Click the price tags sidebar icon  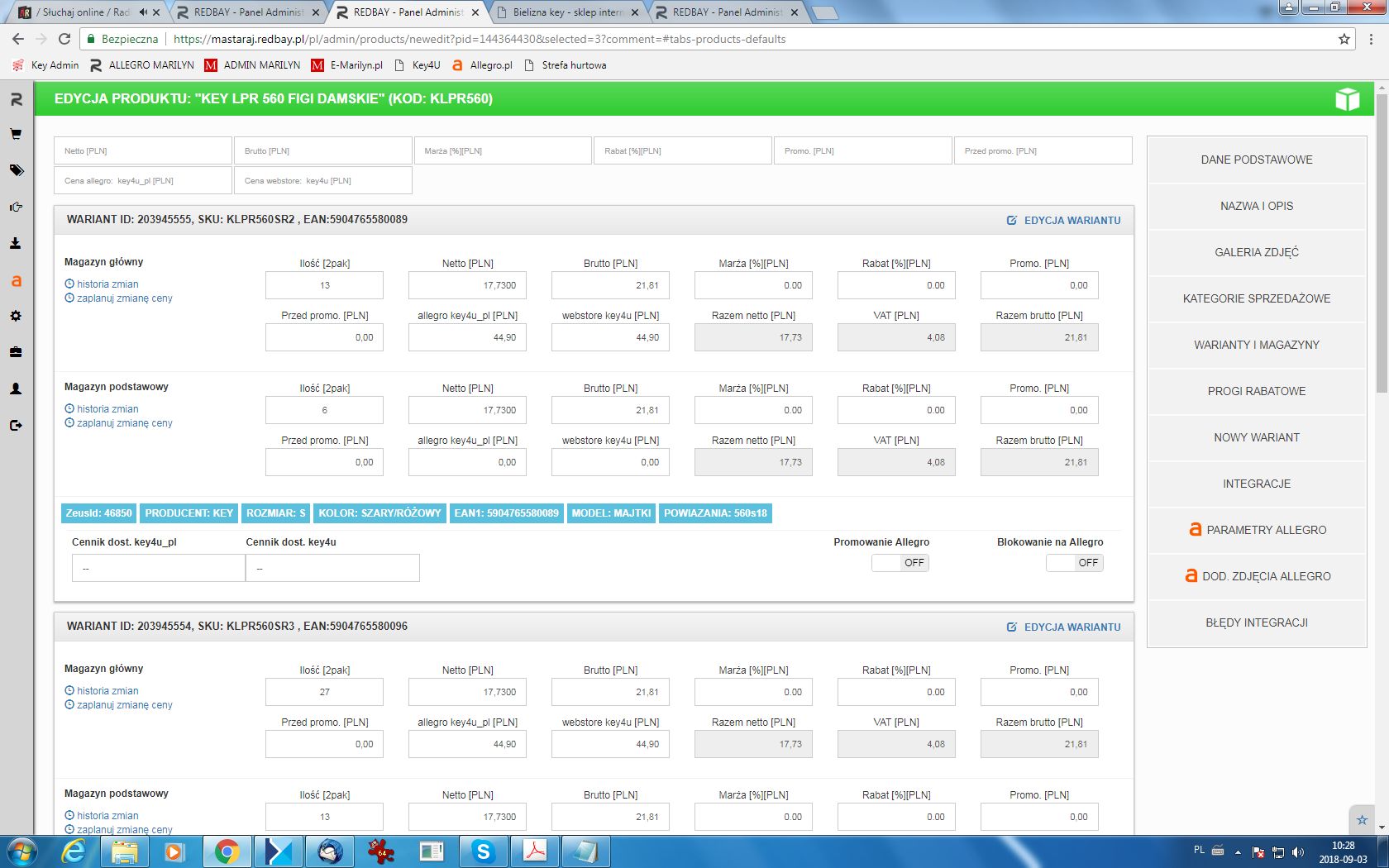click(16, 170)
